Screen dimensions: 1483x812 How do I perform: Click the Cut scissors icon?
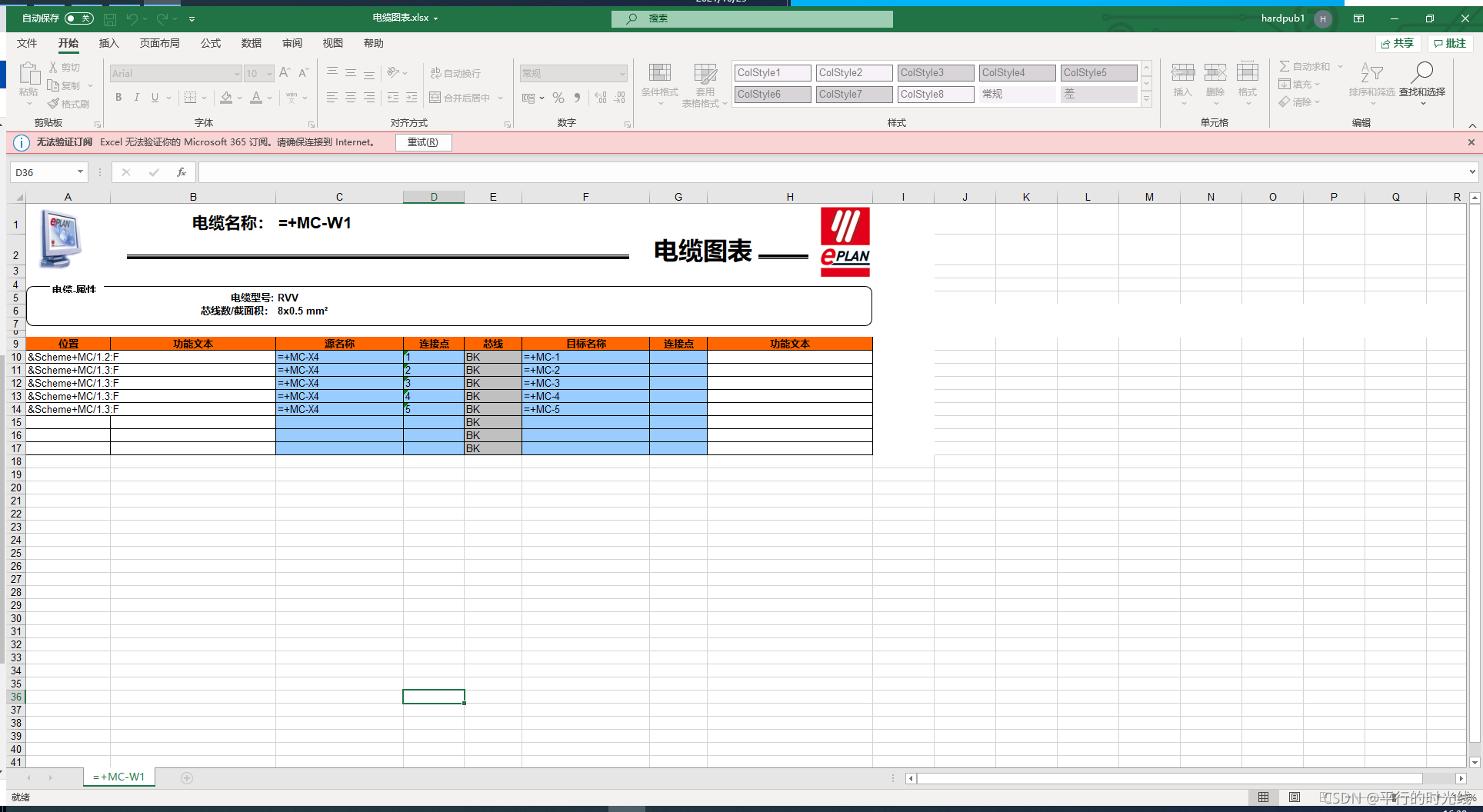point(53,68)
